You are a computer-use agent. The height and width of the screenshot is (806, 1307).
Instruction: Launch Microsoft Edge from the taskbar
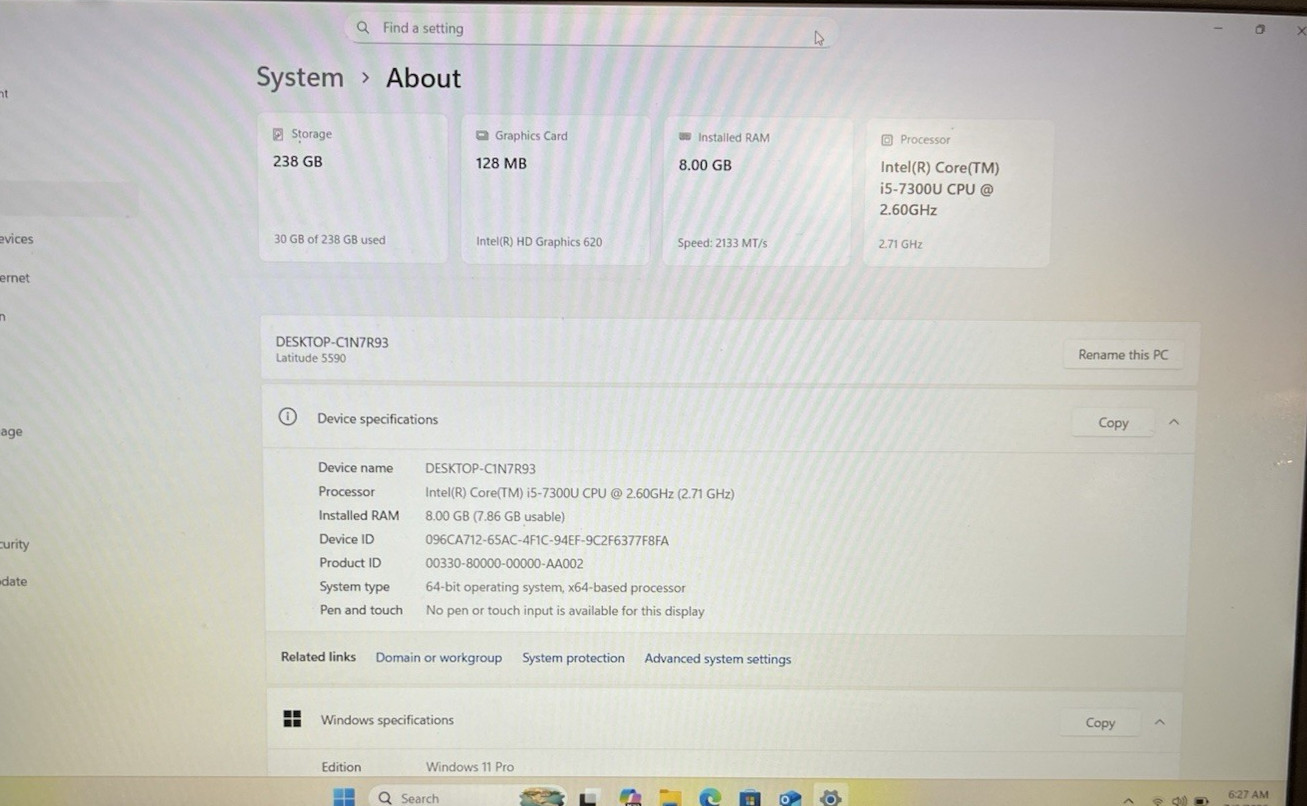click(x=710, y=797)
